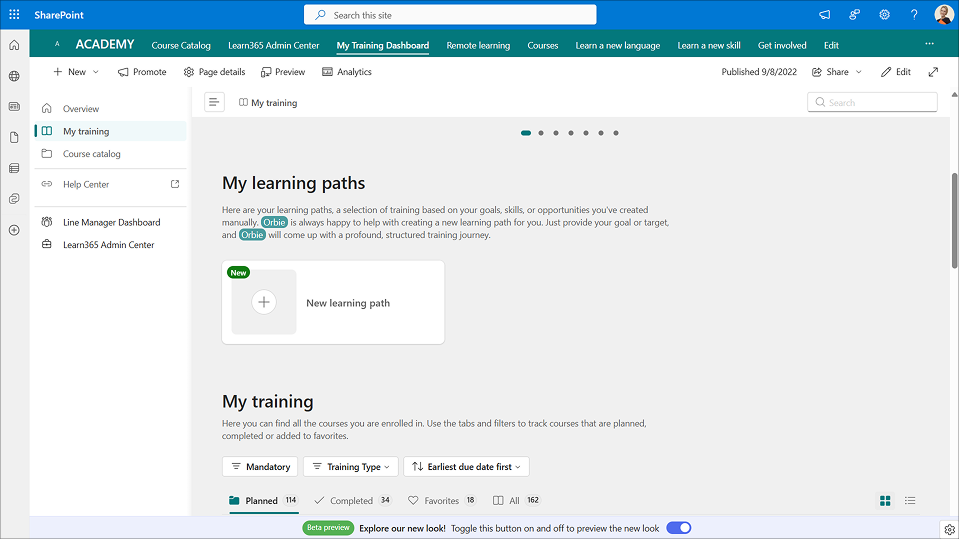Toggle the Mandatory filter button

coord(260,467)
